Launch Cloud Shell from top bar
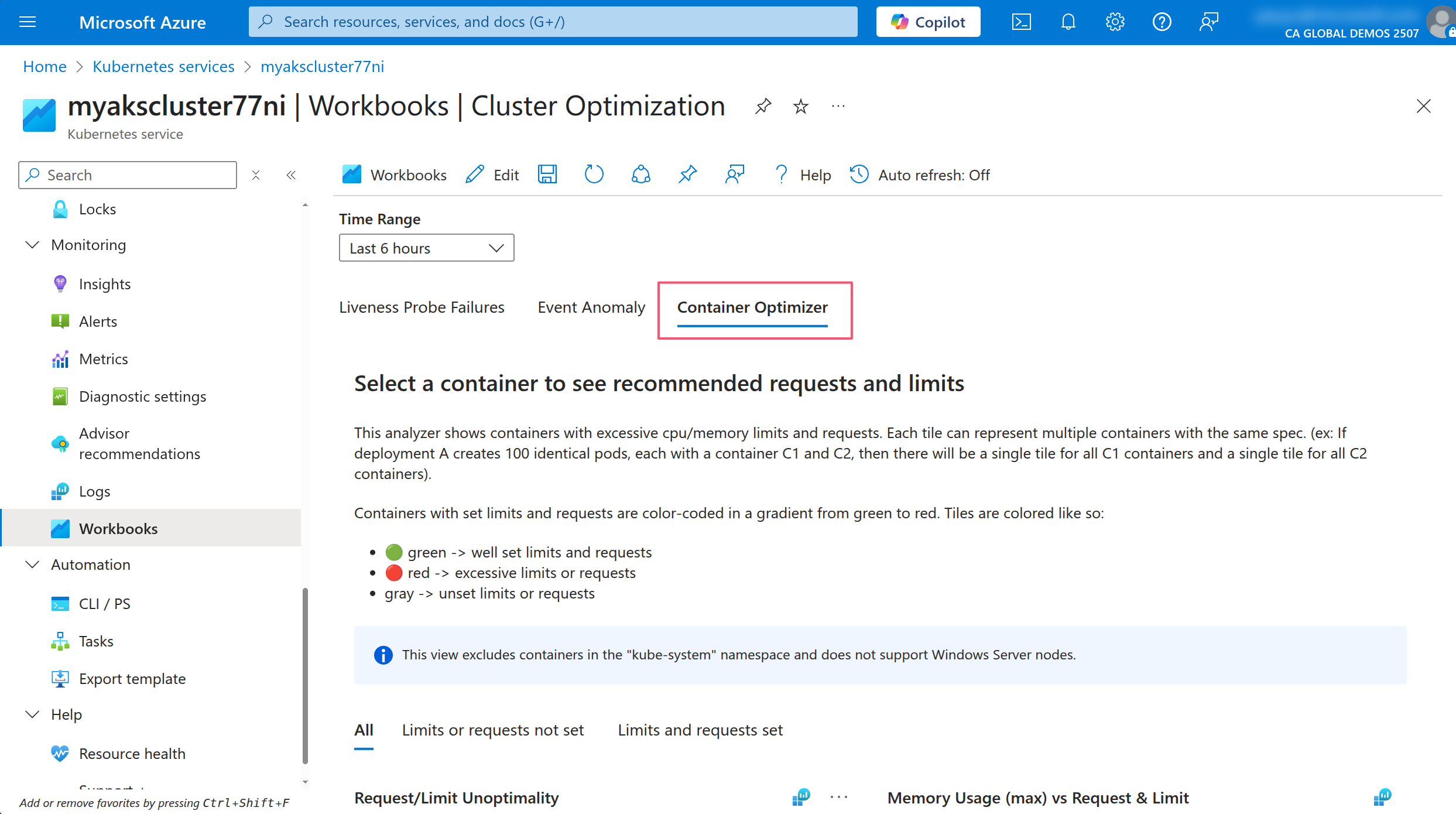 click(x=1021, y=22)
